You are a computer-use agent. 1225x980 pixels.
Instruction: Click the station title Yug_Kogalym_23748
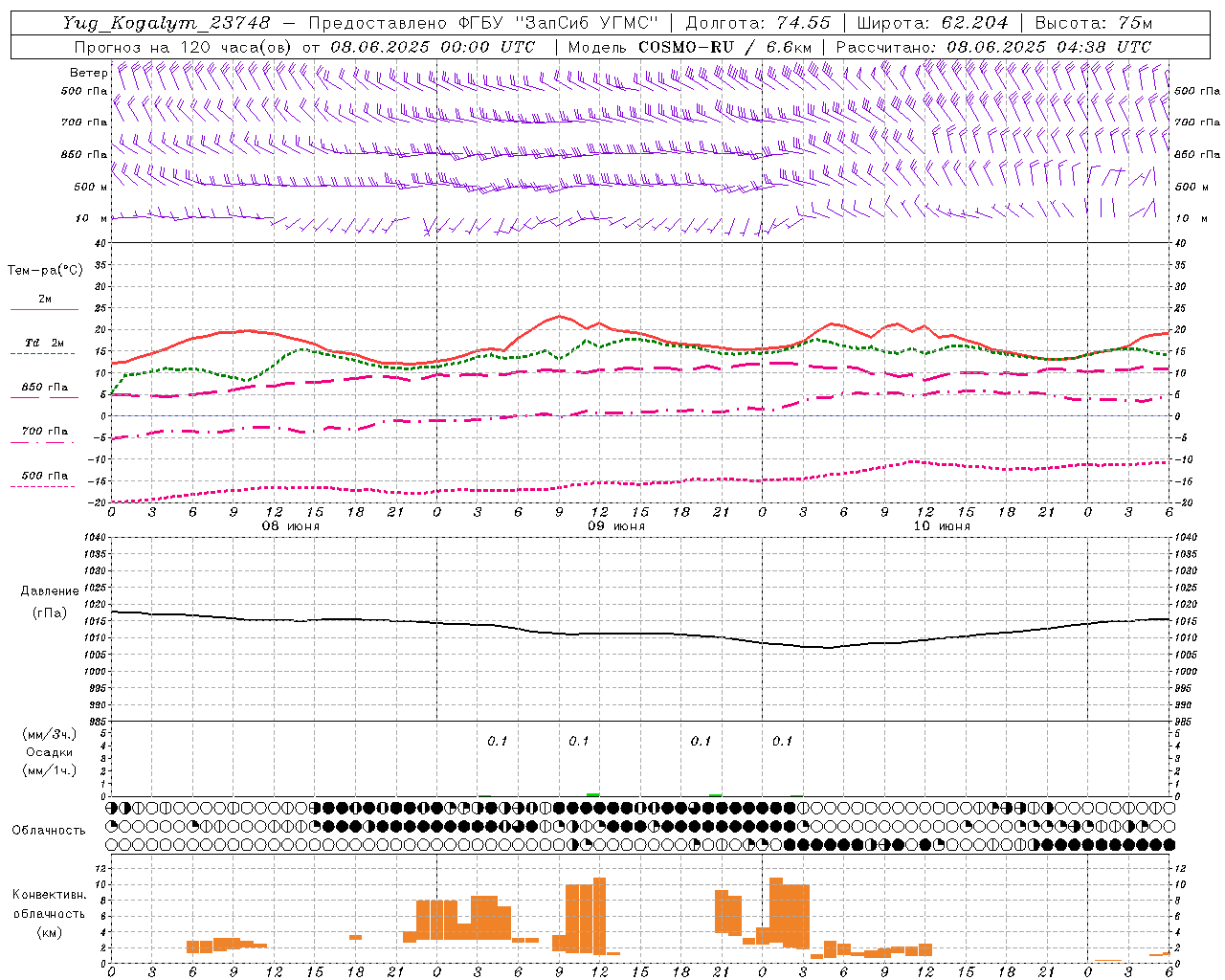[x=167, y=23]
